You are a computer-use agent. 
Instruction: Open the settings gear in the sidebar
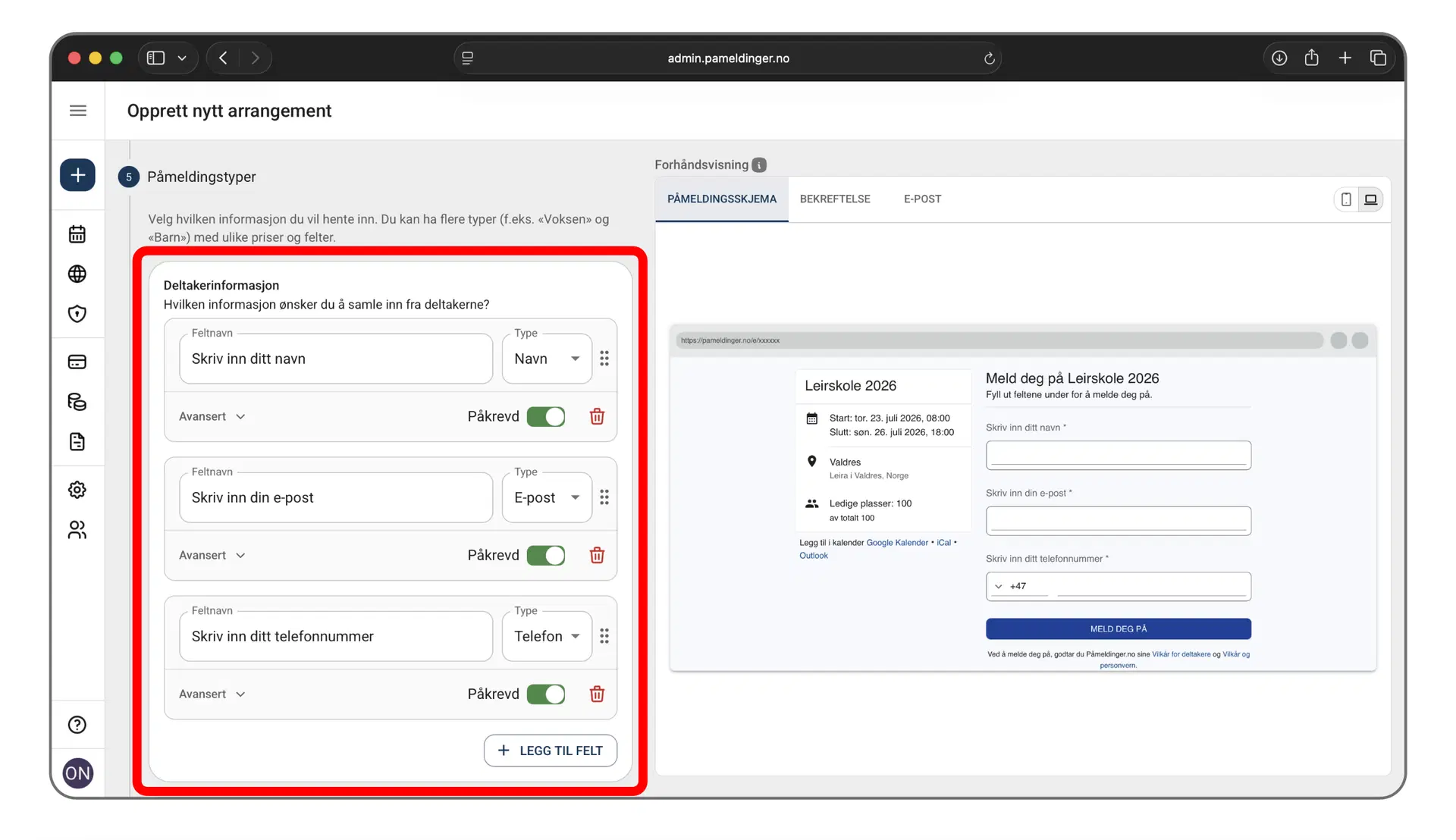[x=77, y=490]
